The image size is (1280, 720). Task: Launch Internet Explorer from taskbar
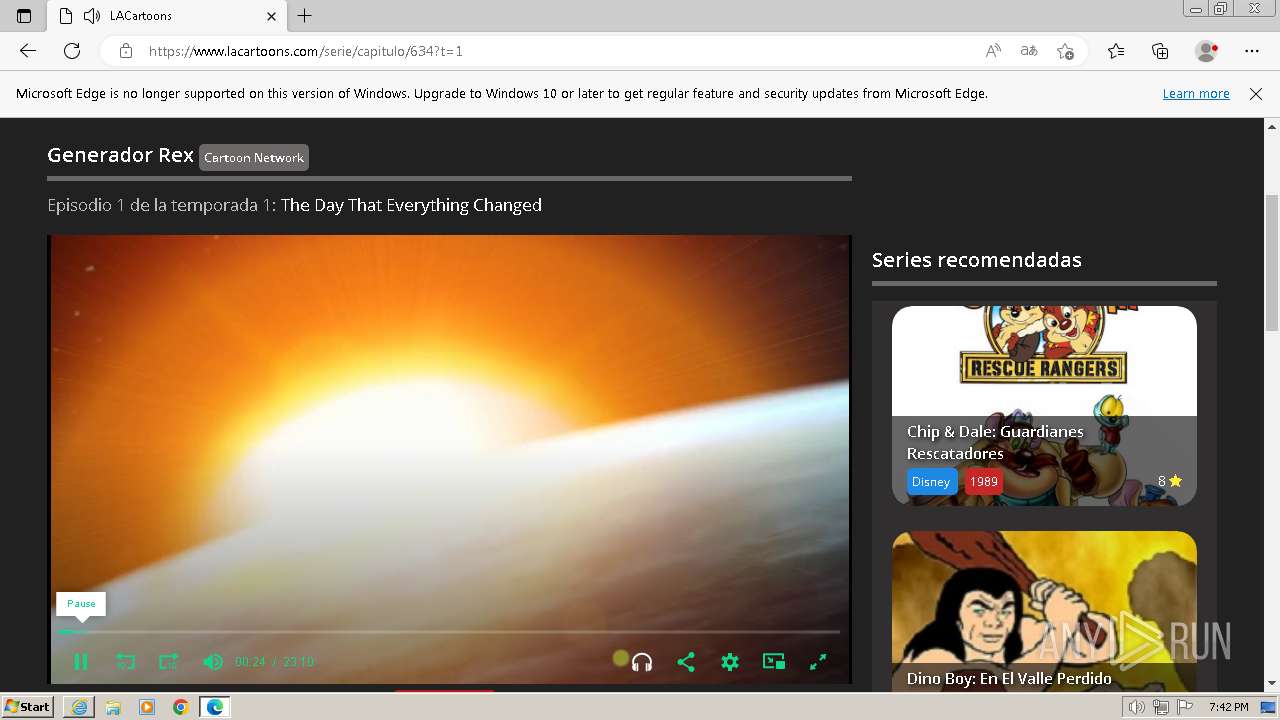click(x=79, y=707)
